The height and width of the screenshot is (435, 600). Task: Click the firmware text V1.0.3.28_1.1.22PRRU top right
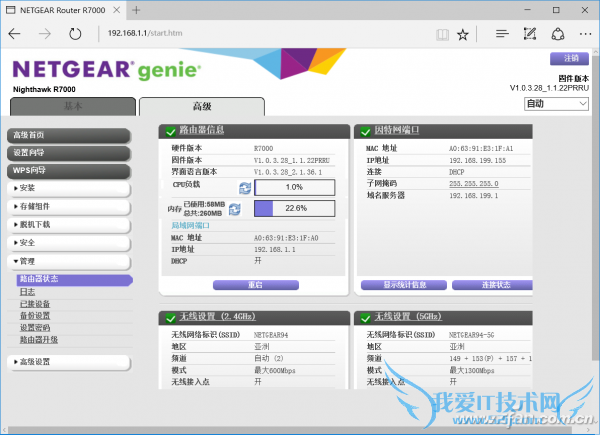[549, 88]
